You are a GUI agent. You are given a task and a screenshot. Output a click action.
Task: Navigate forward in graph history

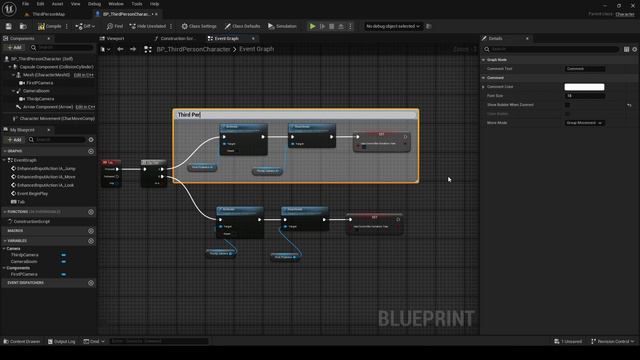(133, 49)
